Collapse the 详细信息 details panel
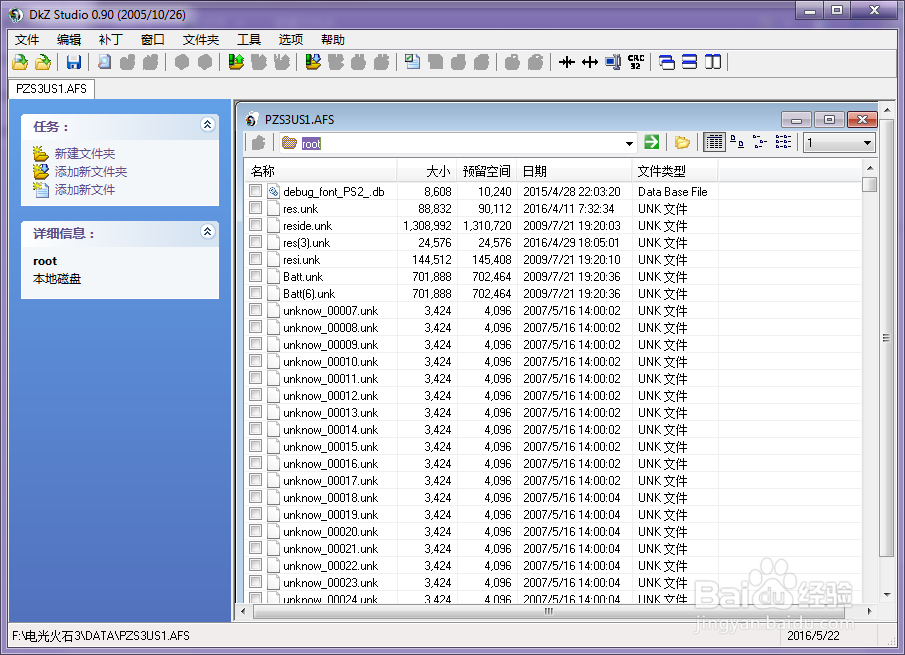905x655 pixels. click(x=207, y=231)
